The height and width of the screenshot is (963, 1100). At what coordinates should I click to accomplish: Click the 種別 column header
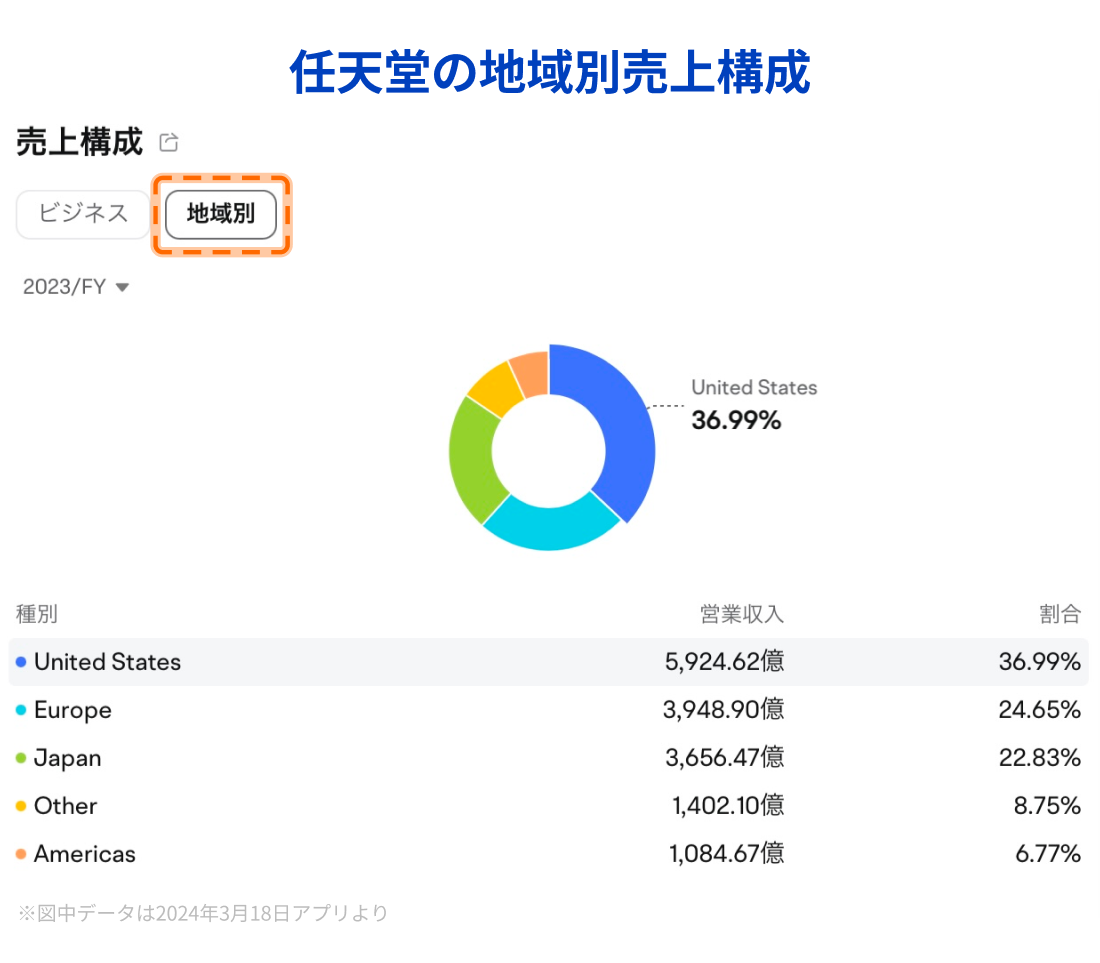coord(36,614)
